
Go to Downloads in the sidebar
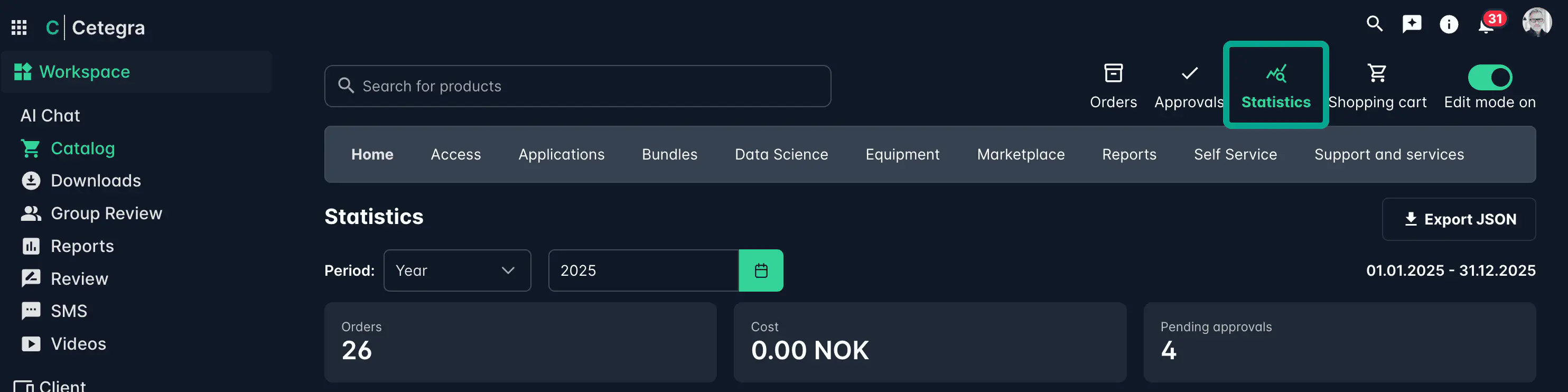[96, 180]
